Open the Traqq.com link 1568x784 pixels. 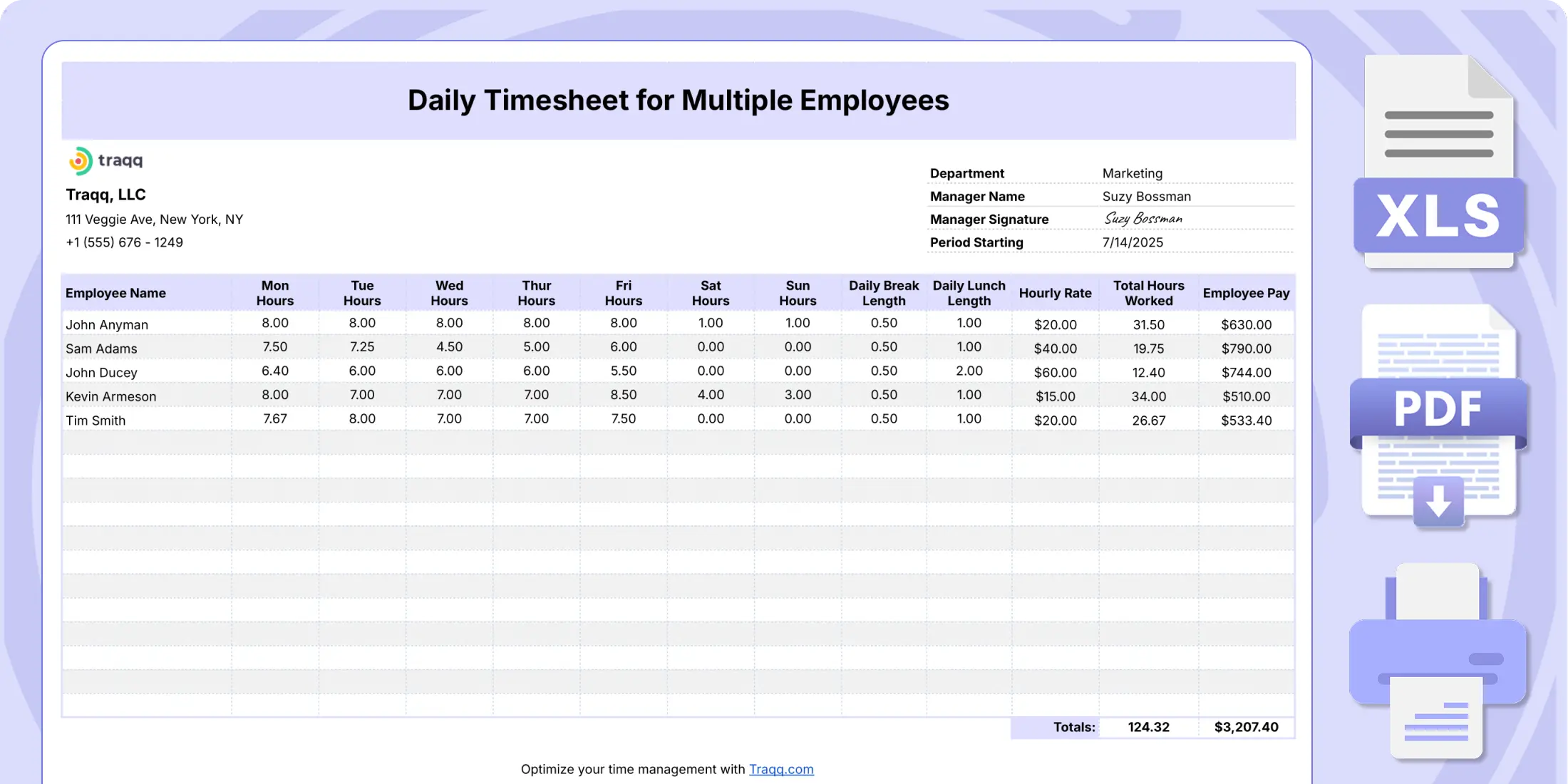(781, 769)
